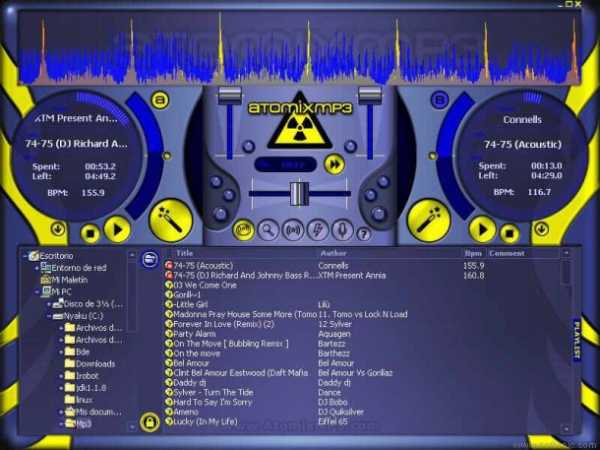Click the round knob beside the left volume fader
Screen dimensions: 600x450
pyautogui.click(x=248, y=146)
